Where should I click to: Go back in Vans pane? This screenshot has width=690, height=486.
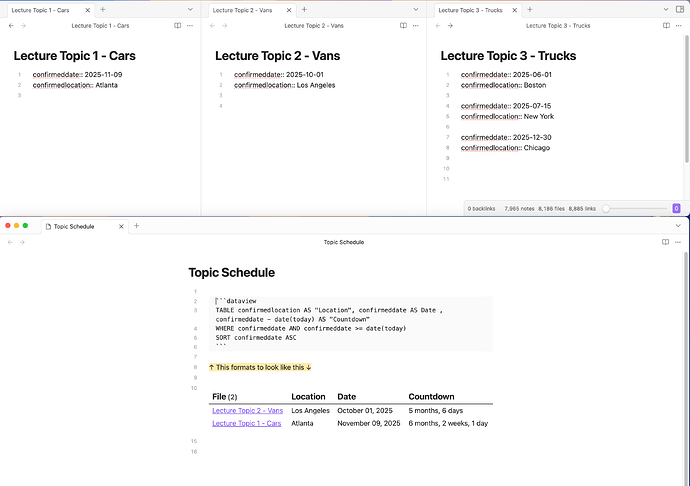[213, 26]
